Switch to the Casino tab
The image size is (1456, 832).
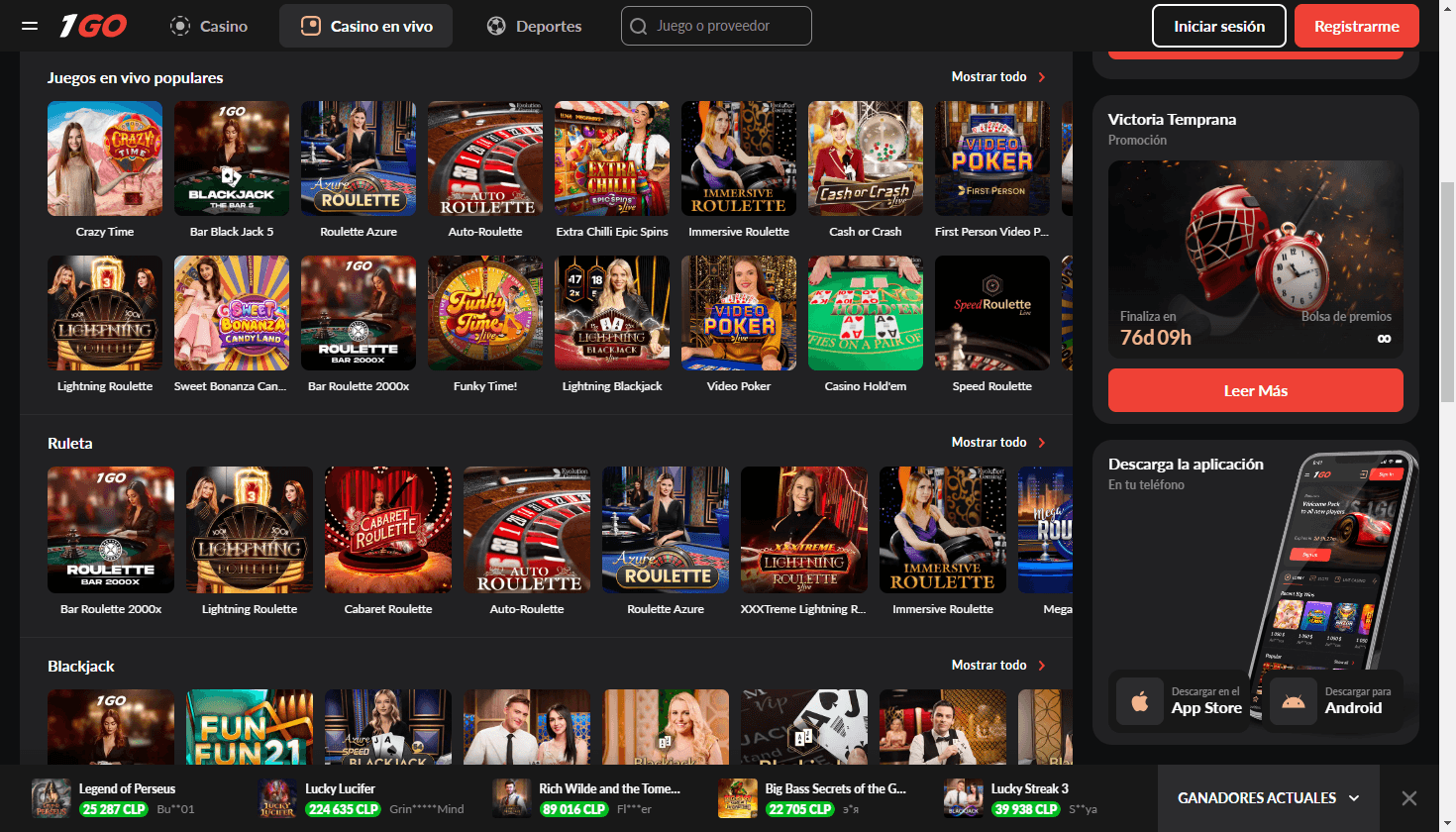[209, 26]
